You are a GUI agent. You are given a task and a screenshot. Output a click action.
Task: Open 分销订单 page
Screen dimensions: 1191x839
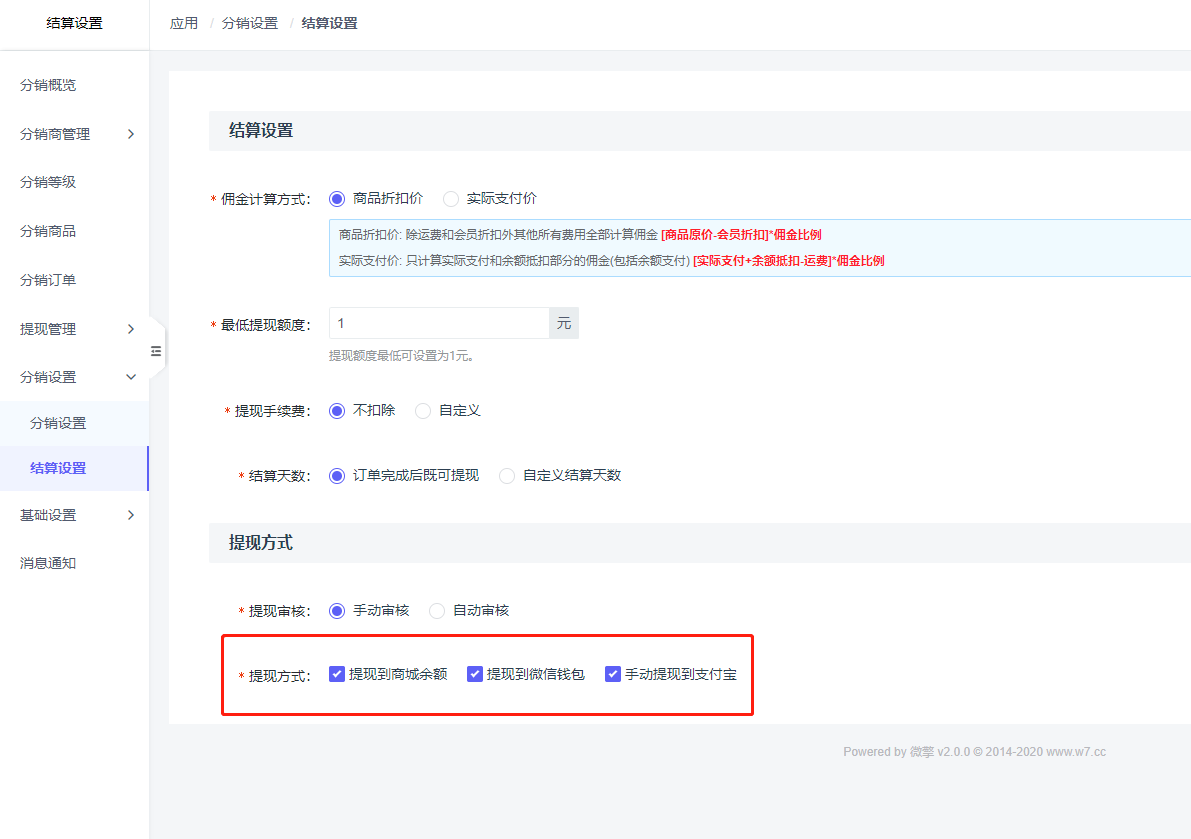tap(48, 280)
